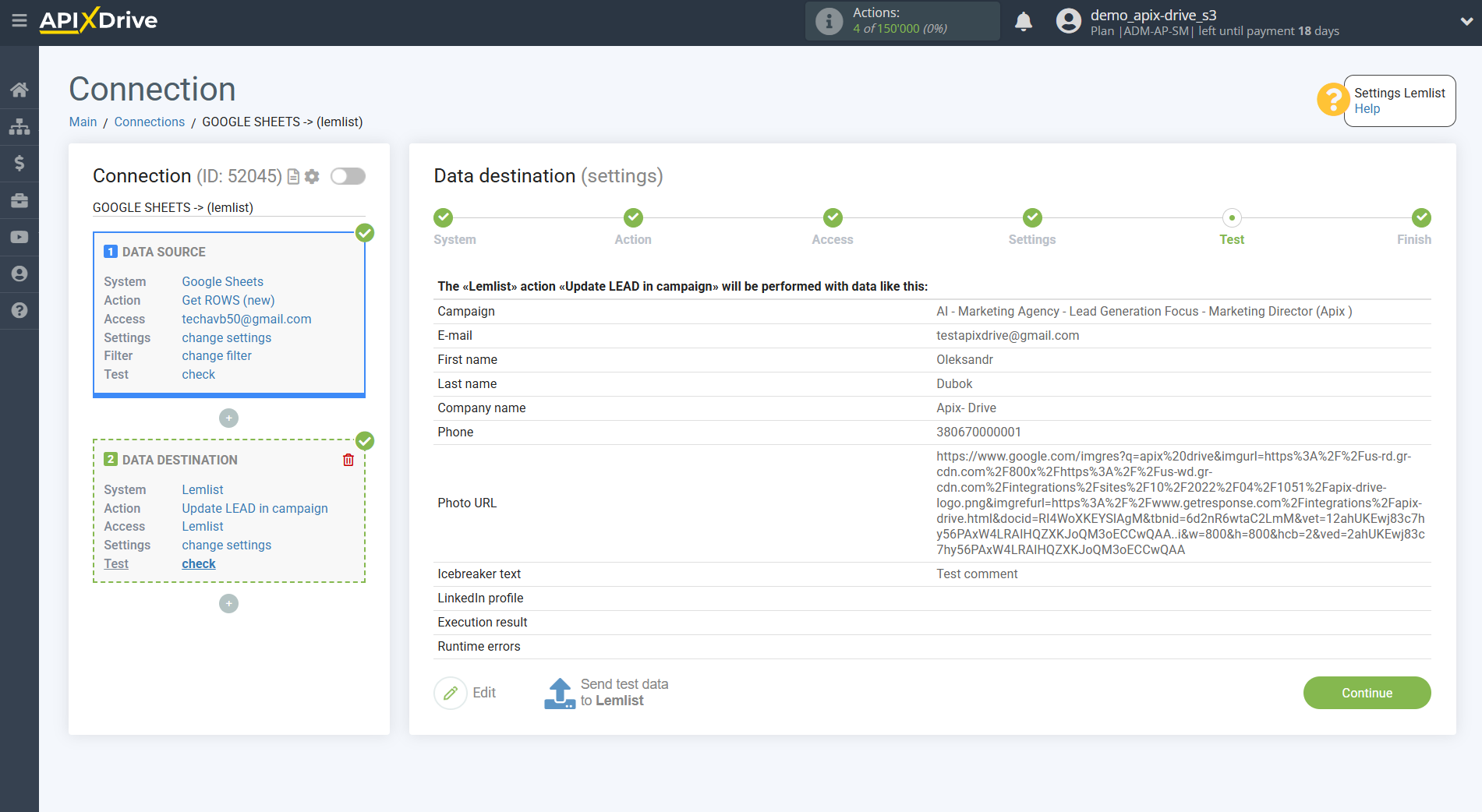Screen dimensions: 1482x812
Task: Click the DATA SOURCE header
Action: click(x=164, y=252)
